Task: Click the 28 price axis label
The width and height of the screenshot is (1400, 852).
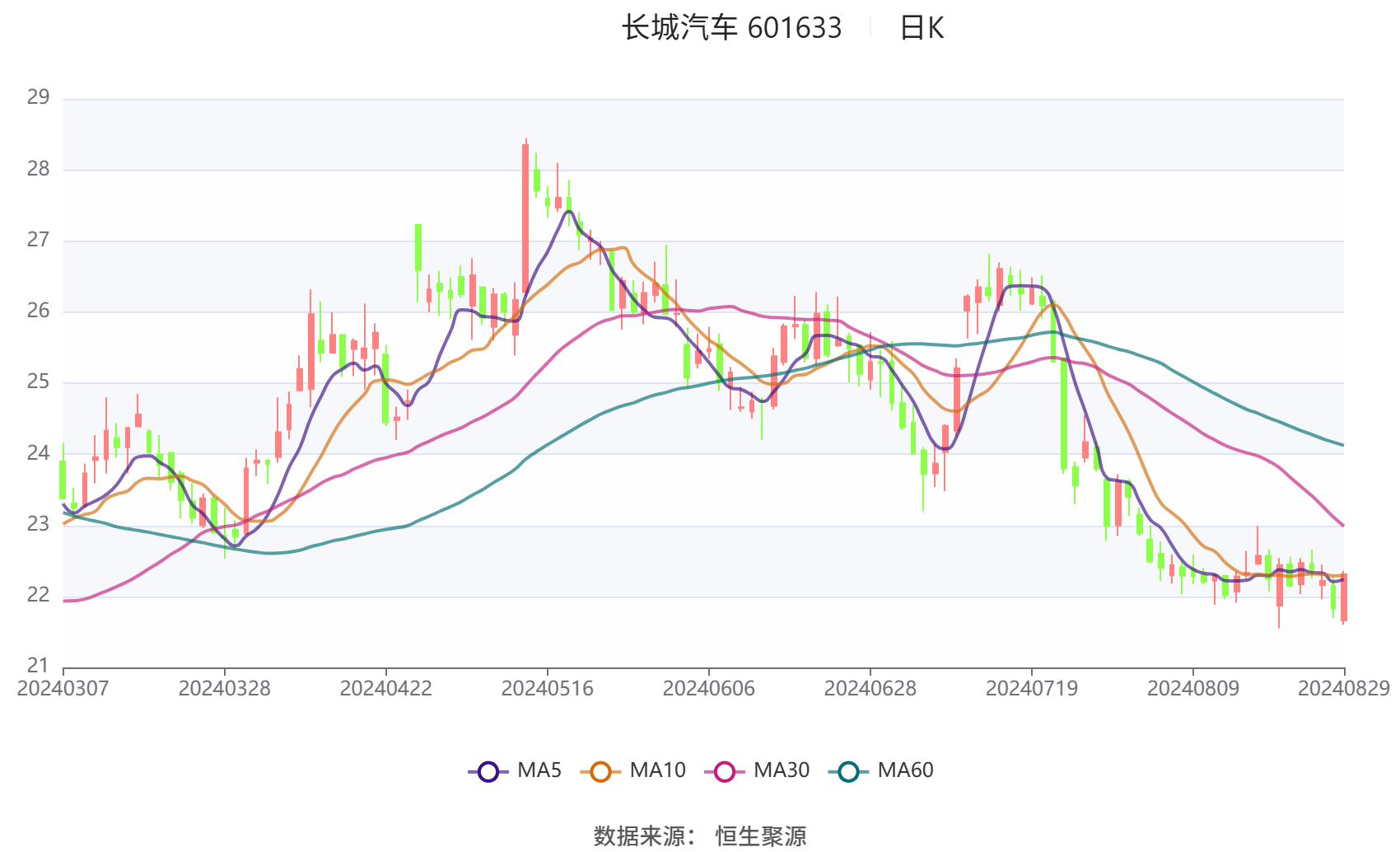Action: (x=38, y=169)
